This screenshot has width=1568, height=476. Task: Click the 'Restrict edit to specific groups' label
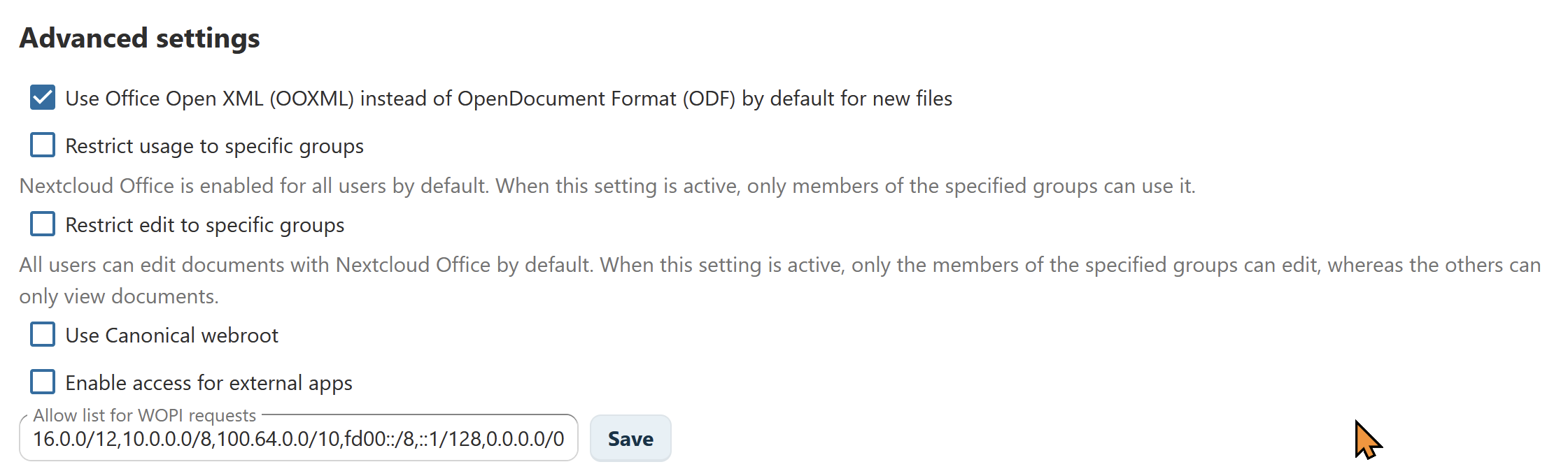pos(204,225)
